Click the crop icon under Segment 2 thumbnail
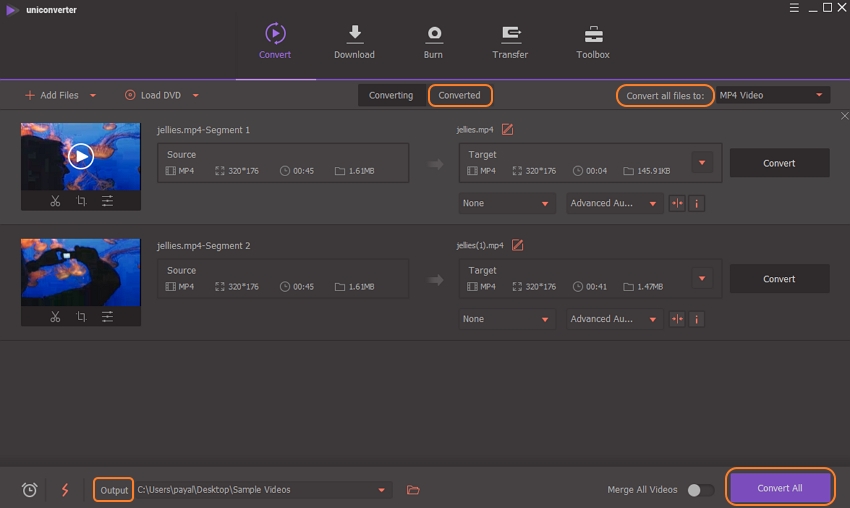Screen dimensions: 850x508 click(x=81, y=317)
